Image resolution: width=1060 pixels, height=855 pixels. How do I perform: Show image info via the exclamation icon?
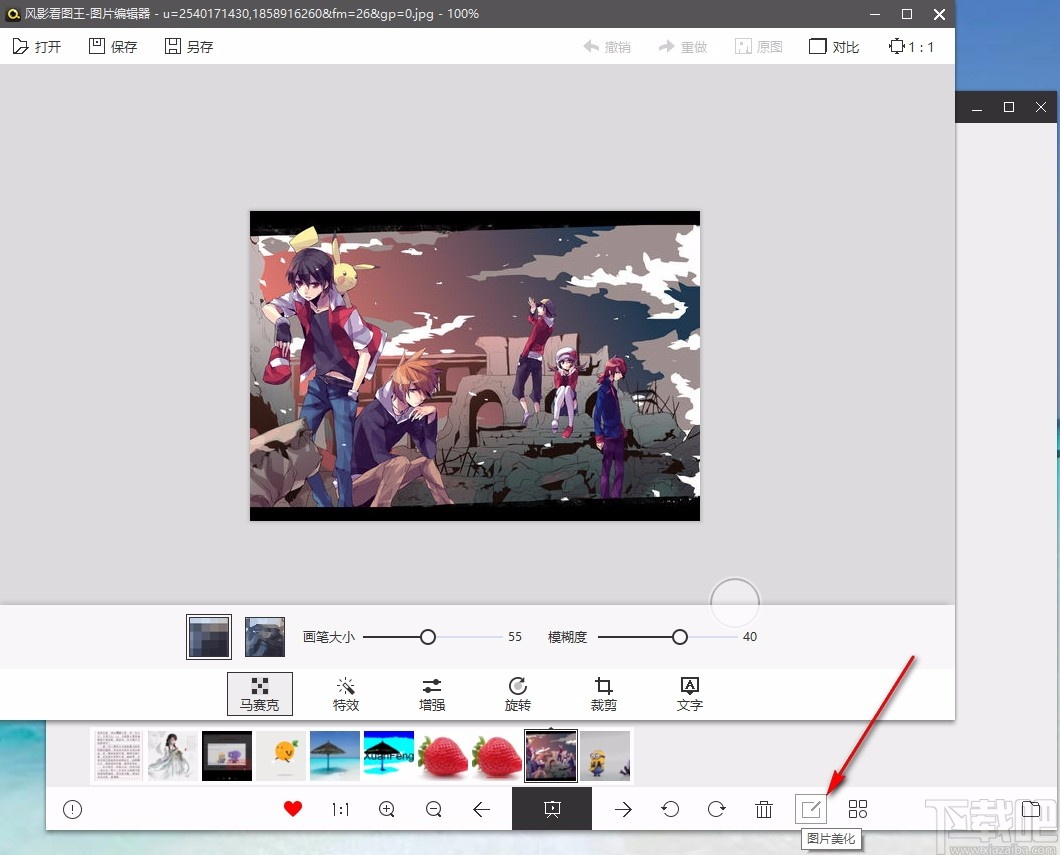pos(72,809)
